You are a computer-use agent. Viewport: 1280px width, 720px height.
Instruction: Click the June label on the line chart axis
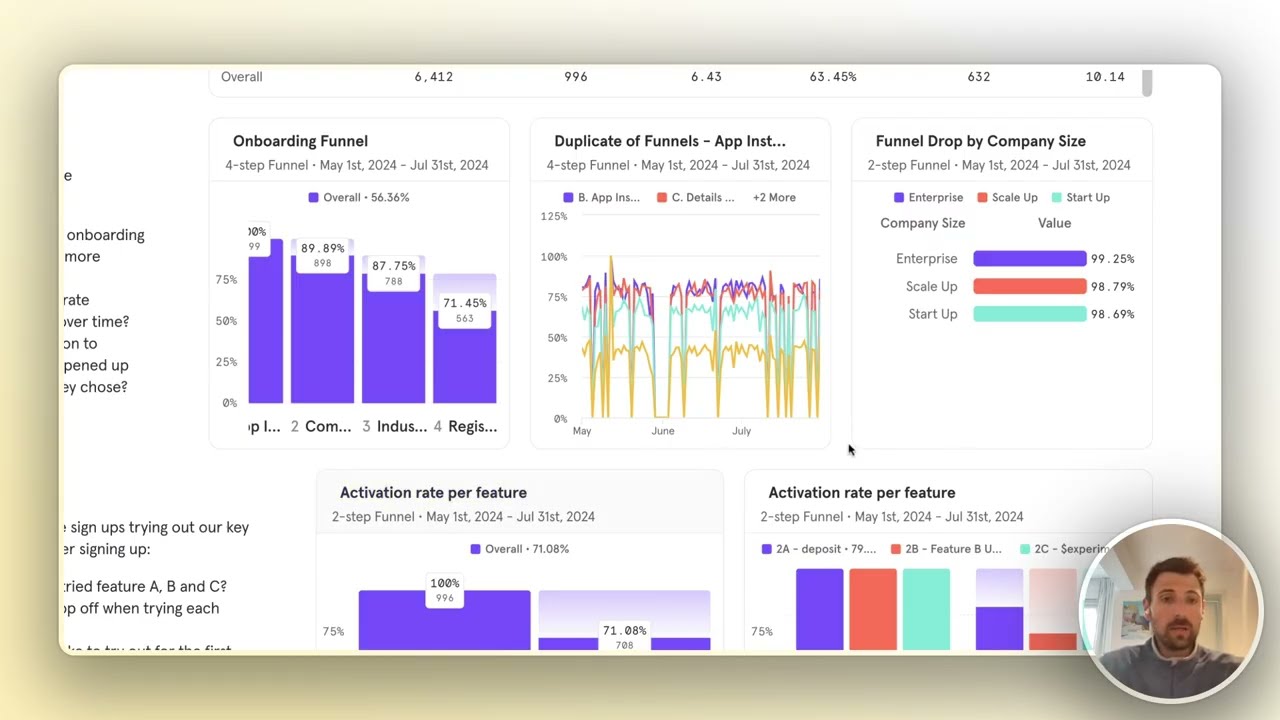pyautogui.click(x=662, y=431)
